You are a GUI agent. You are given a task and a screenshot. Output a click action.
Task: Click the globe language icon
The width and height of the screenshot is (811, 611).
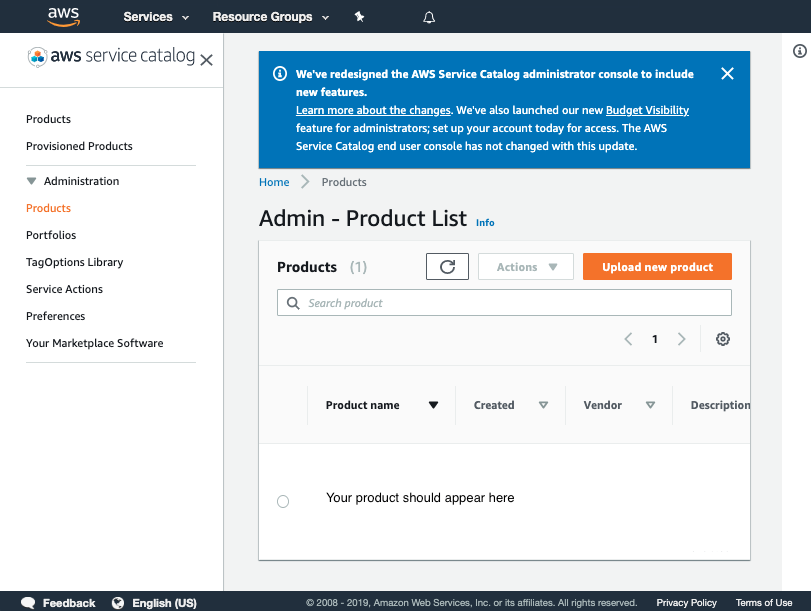pyautogui.click(x=118, y=603)
